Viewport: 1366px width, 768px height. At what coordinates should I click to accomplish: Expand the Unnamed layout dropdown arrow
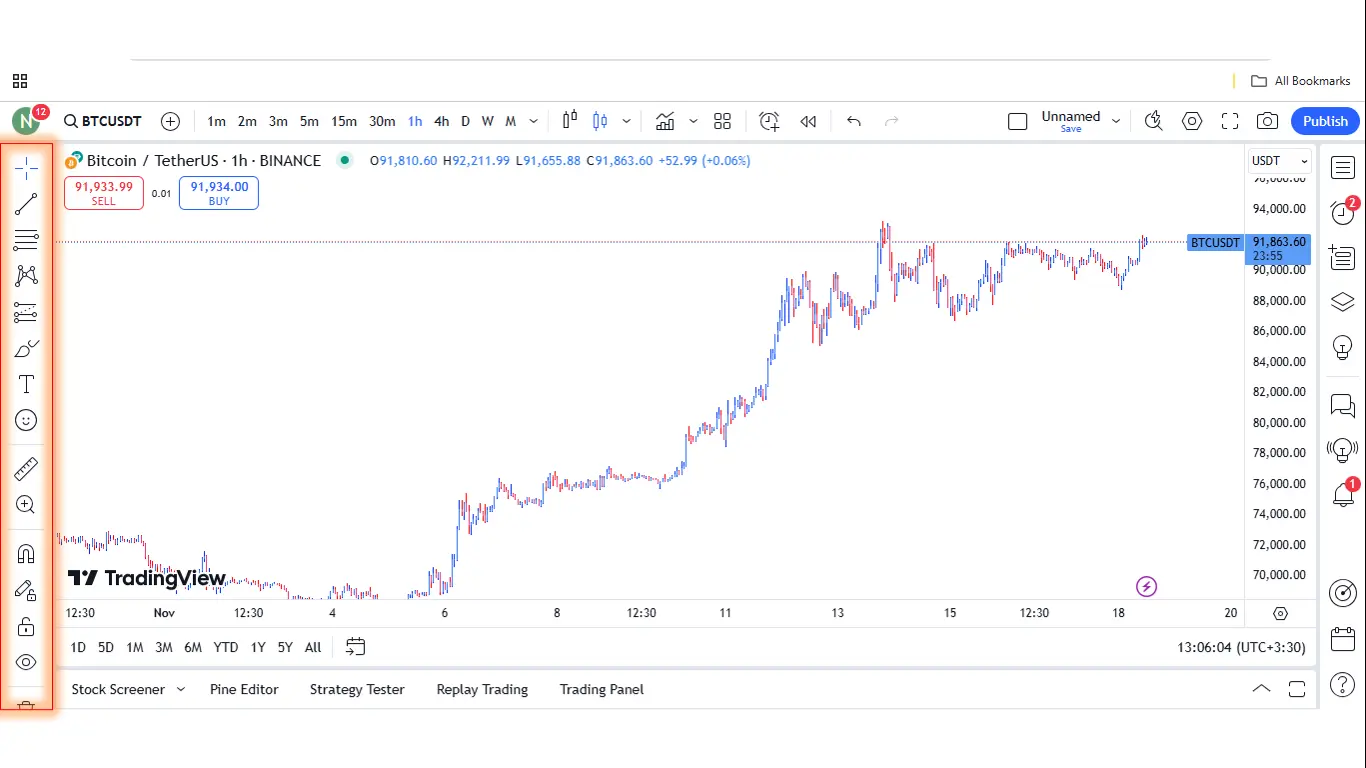click(x=1116, y=121)
